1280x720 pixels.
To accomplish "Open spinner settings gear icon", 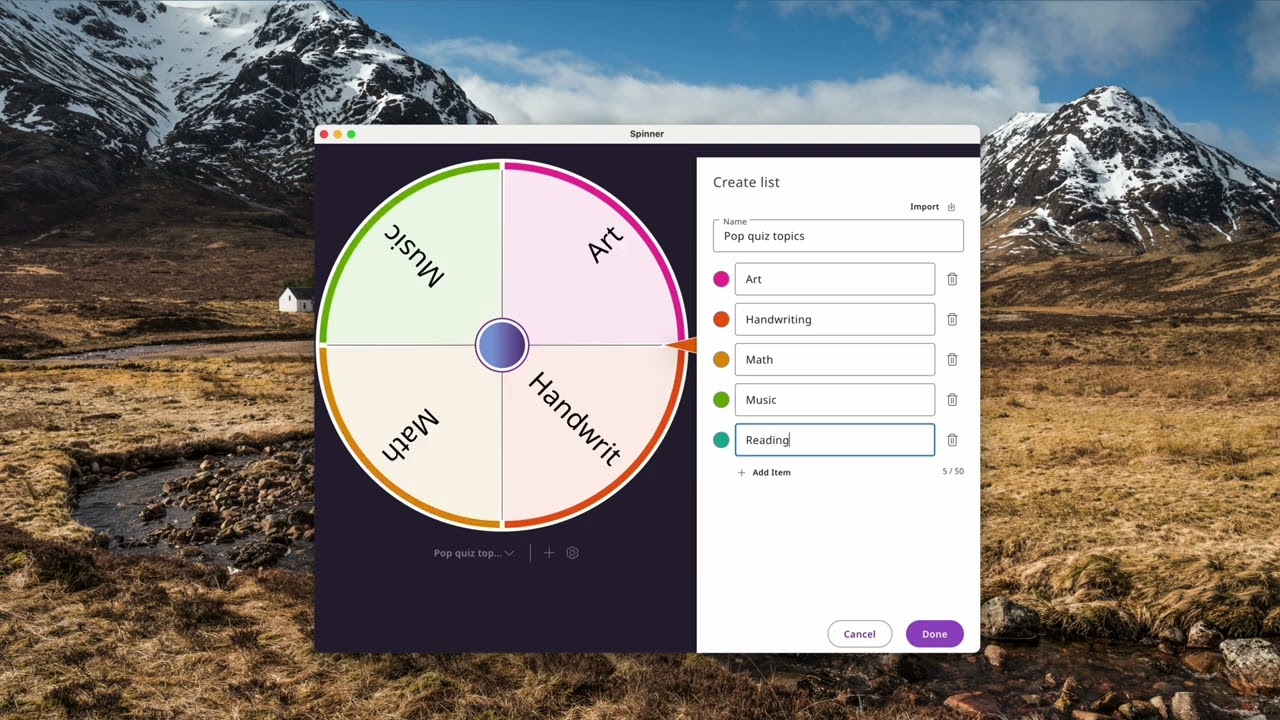I will tap(572, 553).
